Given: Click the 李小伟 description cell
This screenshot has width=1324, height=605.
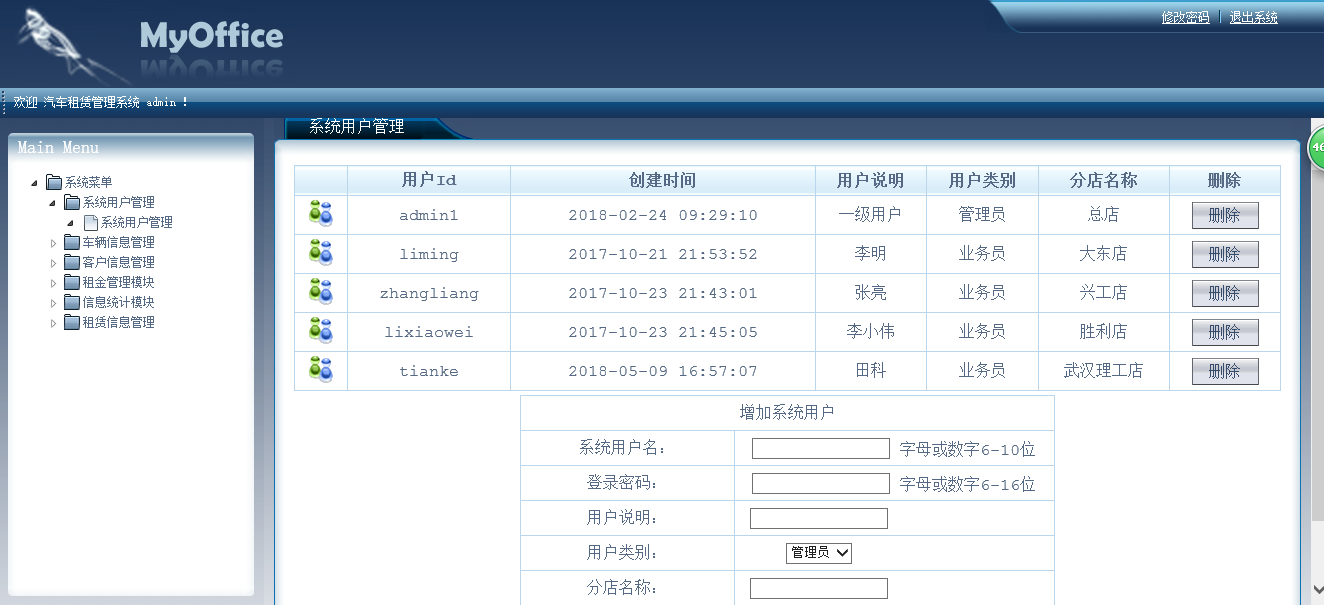Looking at the screenshot, I should click(871, 332).
